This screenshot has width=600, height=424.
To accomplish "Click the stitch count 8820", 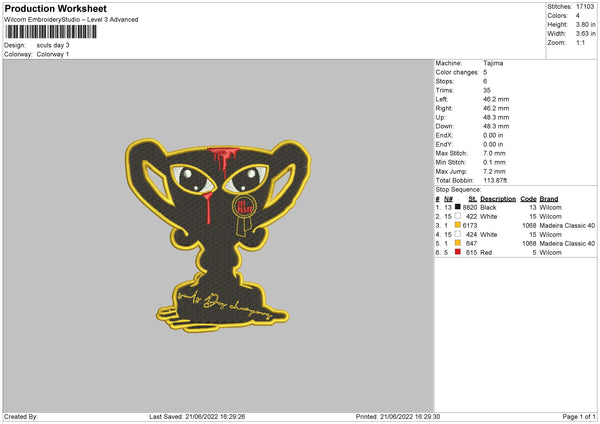I will tap(470, 207).
